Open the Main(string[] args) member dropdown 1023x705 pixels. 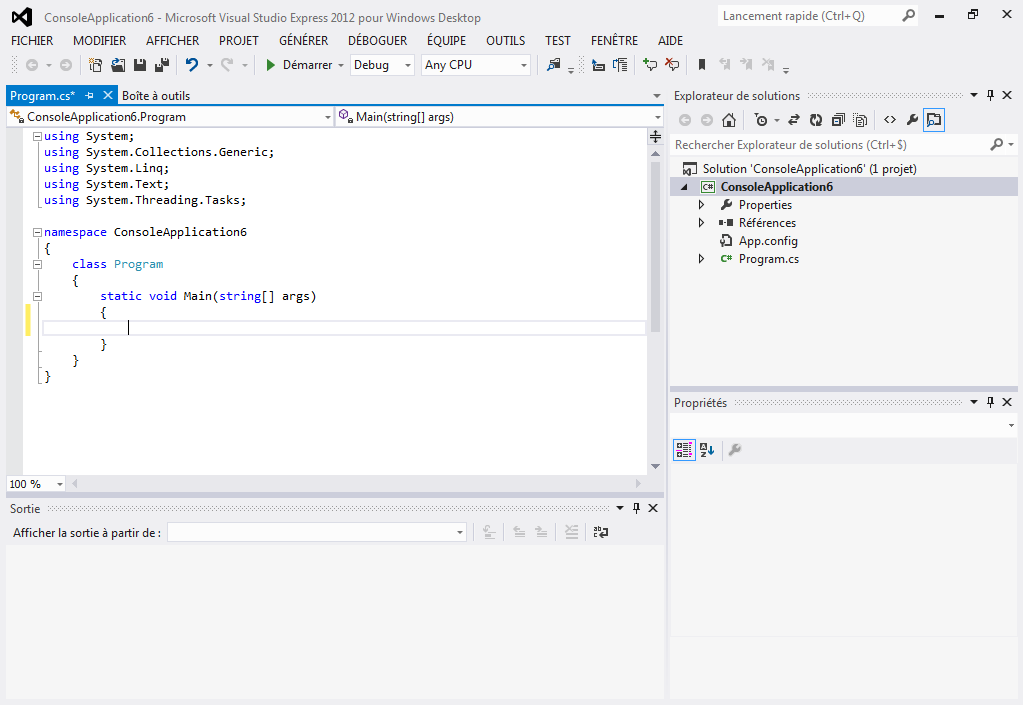point(500,117)
